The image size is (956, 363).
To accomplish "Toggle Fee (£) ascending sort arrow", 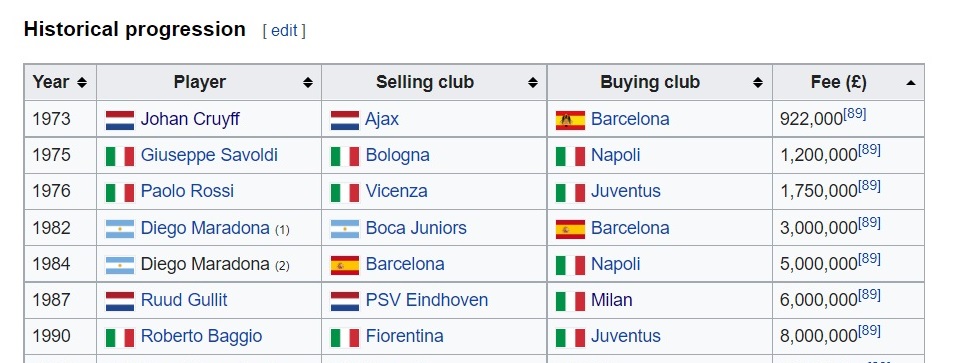I will (911, 82).
